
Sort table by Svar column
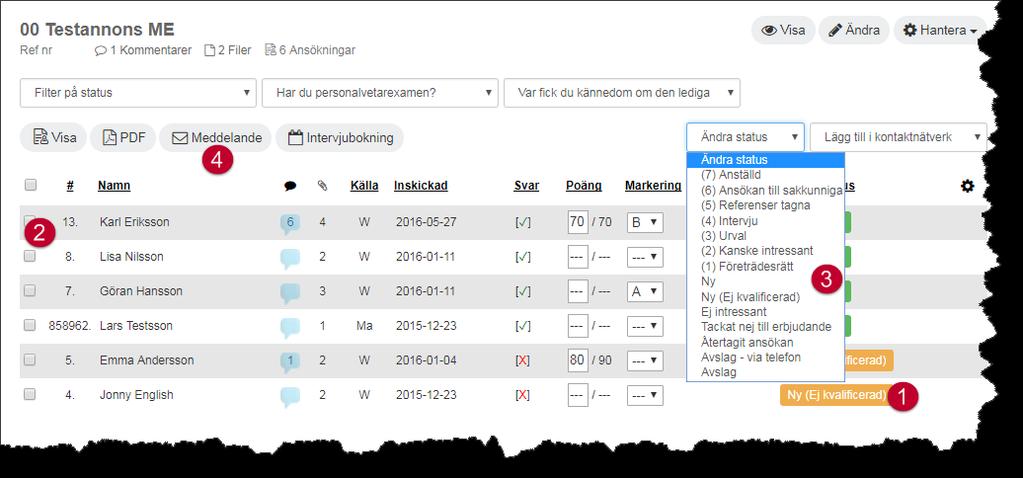point(527,186)
